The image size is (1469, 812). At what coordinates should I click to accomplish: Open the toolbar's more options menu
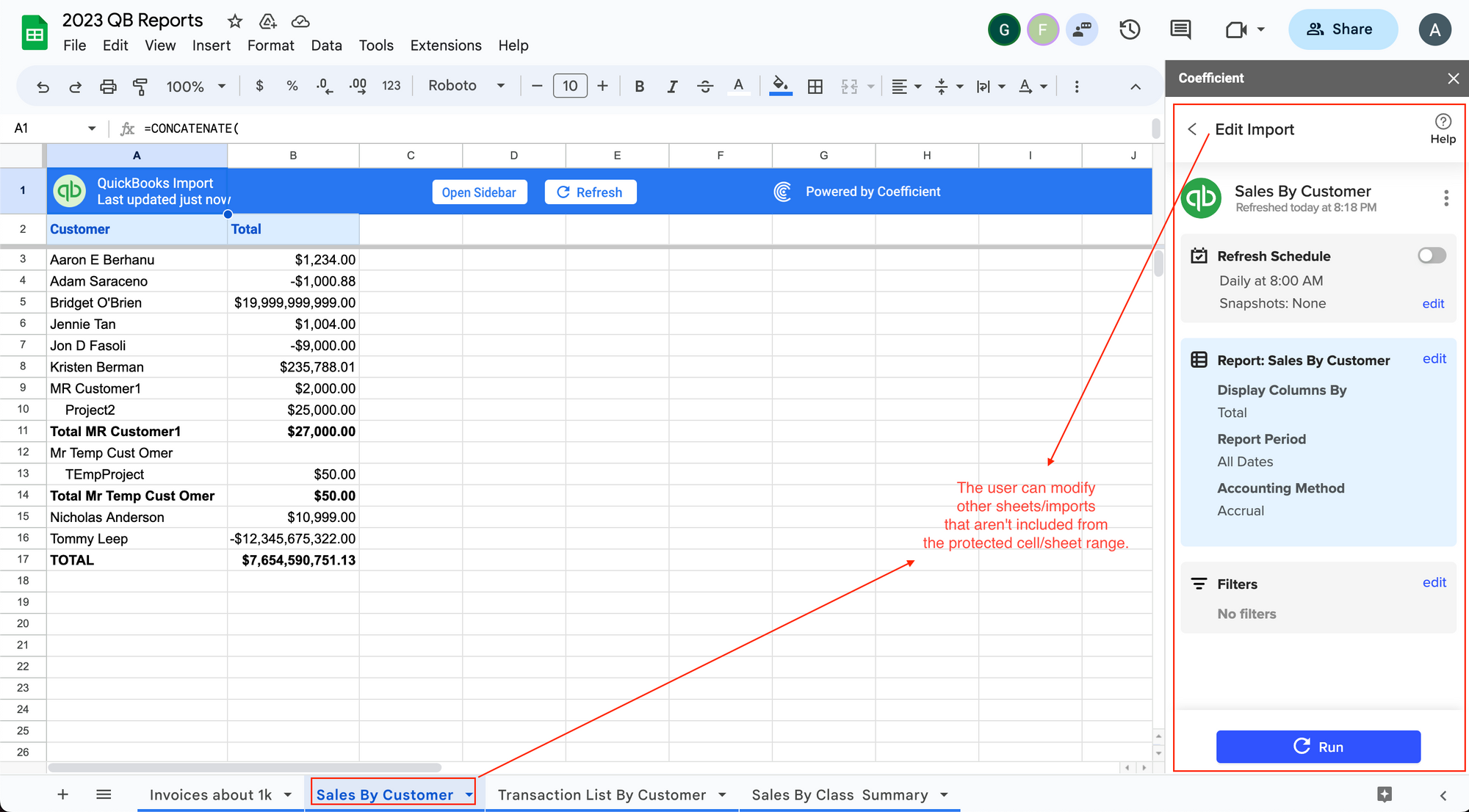pos(1077,86)
